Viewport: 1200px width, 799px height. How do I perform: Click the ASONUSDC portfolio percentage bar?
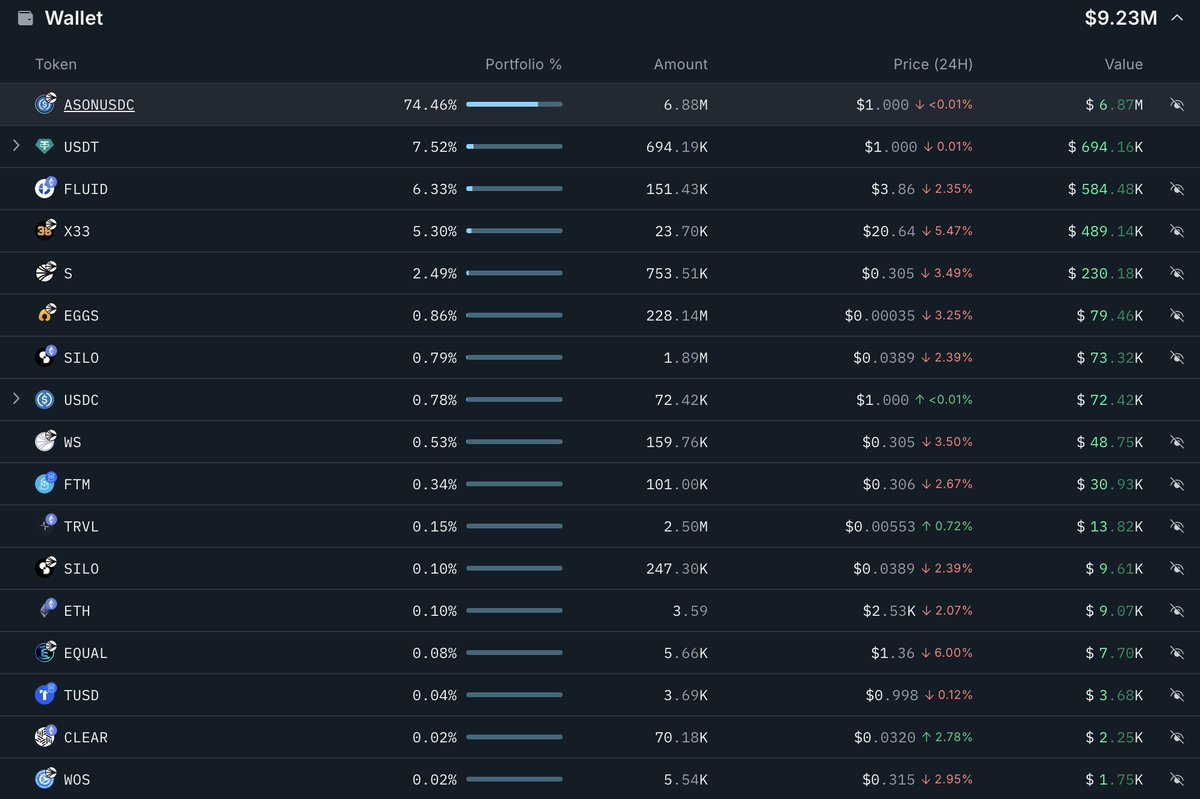[514, 104]
